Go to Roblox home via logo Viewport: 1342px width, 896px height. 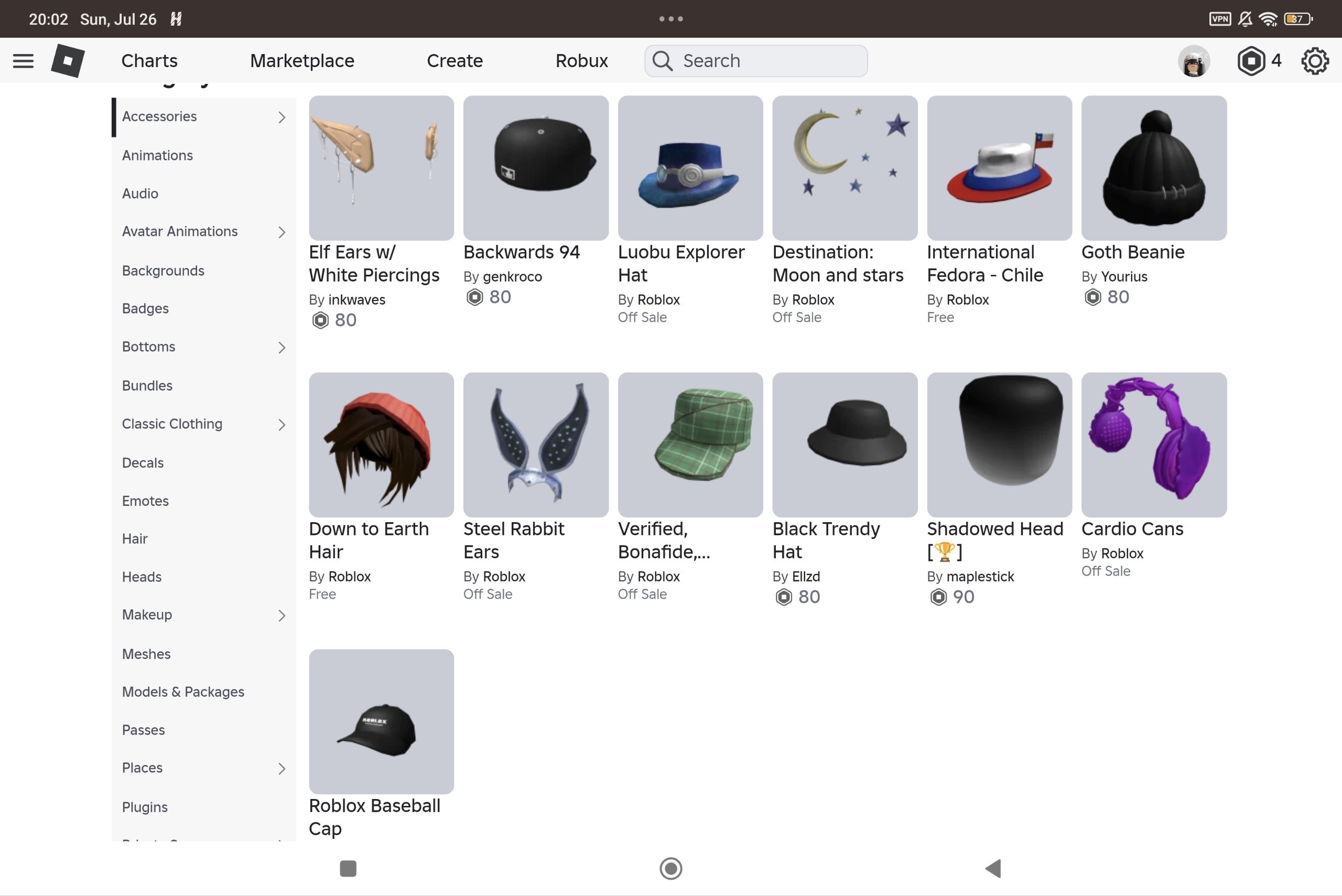68,61
